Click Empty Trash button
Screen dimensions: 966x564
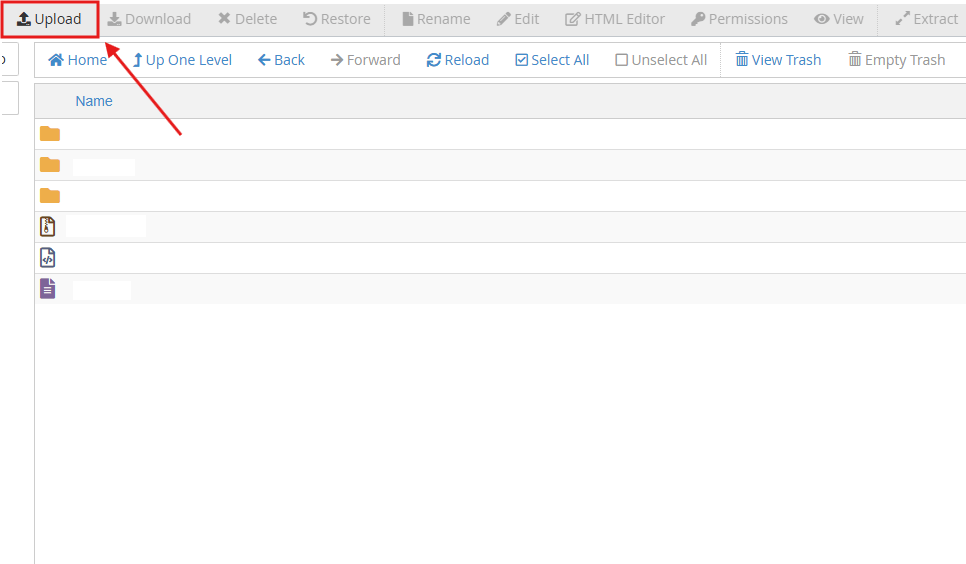pyautogui.click(x=896, y=60)
